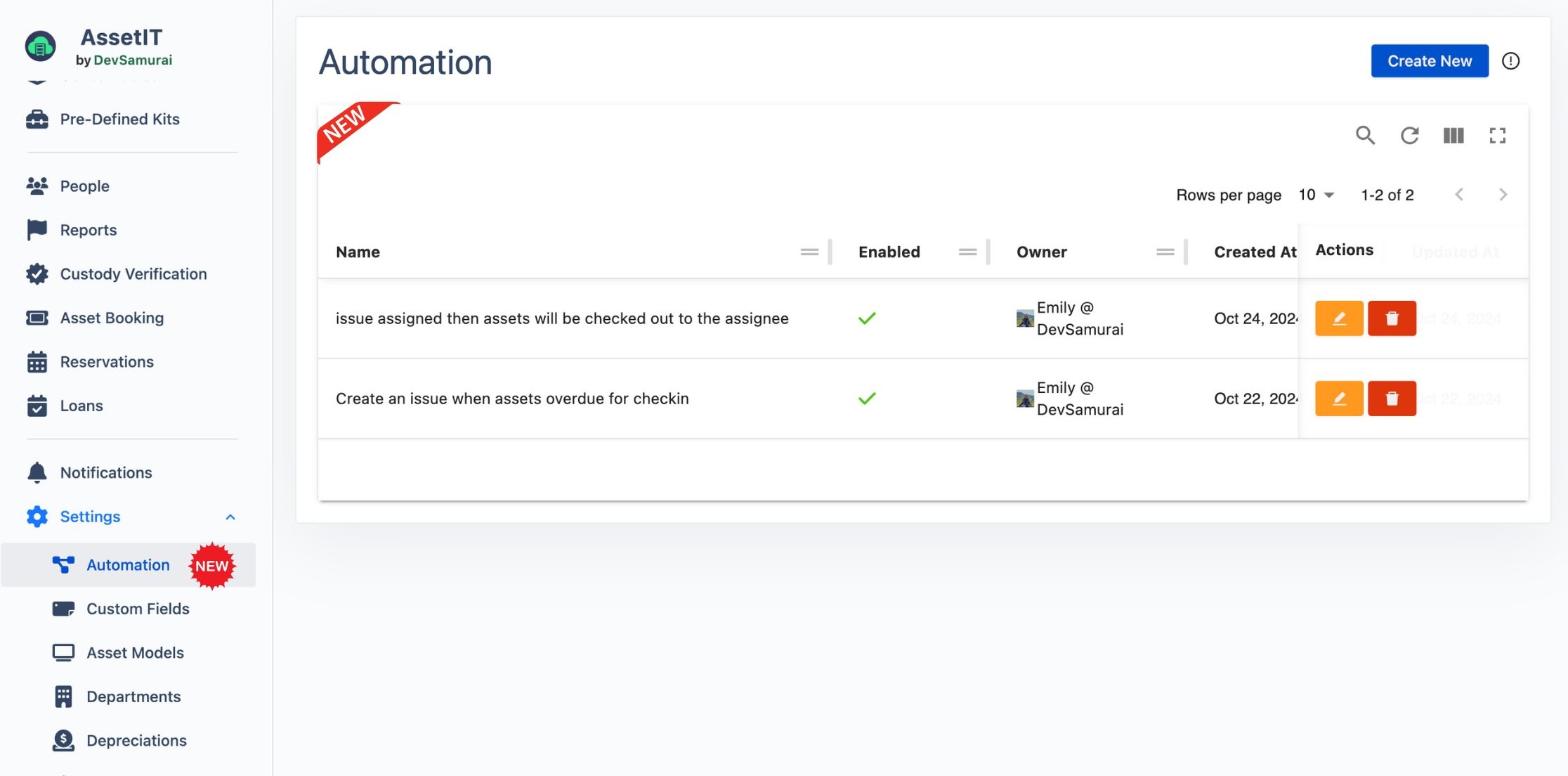The width and height of the screenshot is (1568, 776).
Task: Collapse the Settings menu section
Action: click(230, 517)
